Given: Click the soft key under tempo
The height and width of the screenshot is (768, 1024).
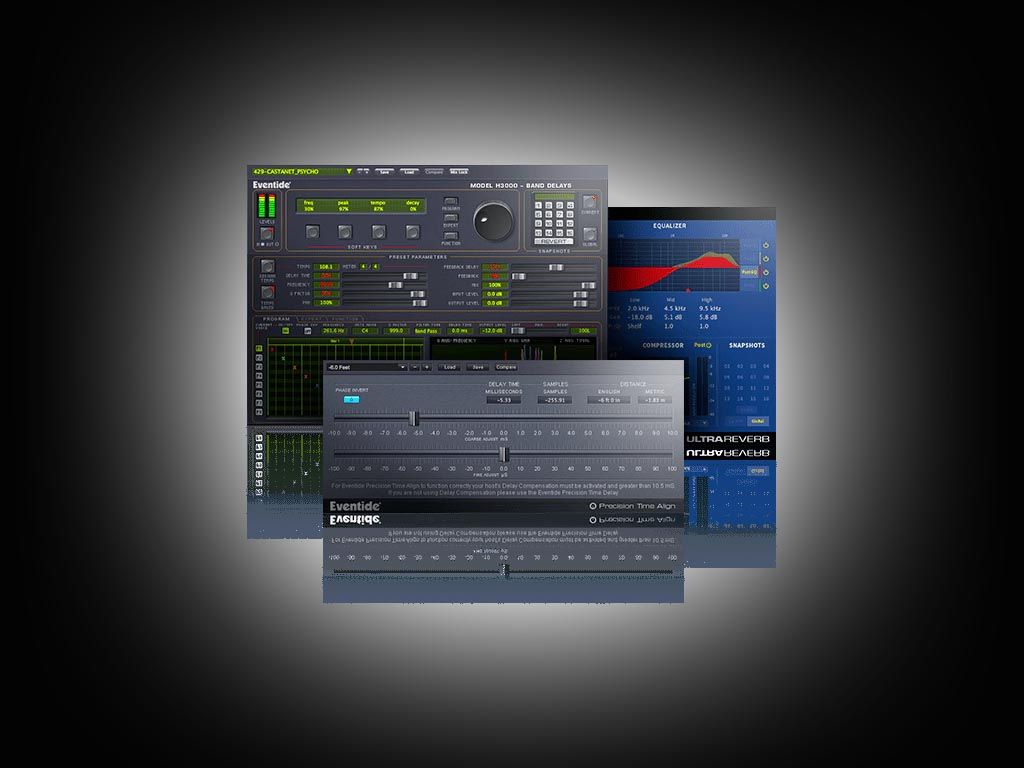Looking at the screenshot, I should tap(379, 232).
